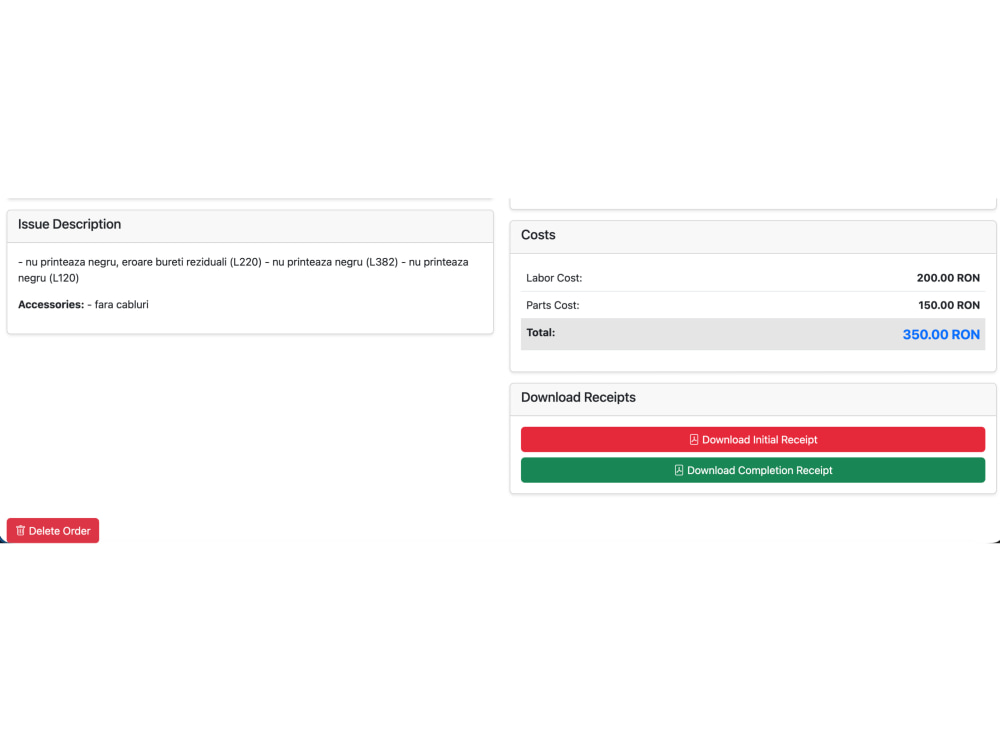The width and height of the screenshot is (1000, 750).
Task: Click the Download Completion Receipt button
Action: (x=753, y=470)
